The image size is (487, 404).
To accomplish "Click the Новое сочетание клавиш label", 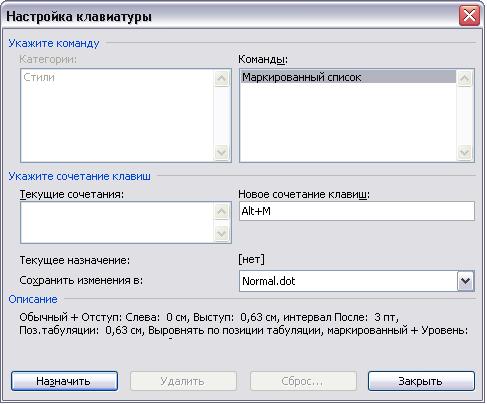I will (x=304, y=194).
